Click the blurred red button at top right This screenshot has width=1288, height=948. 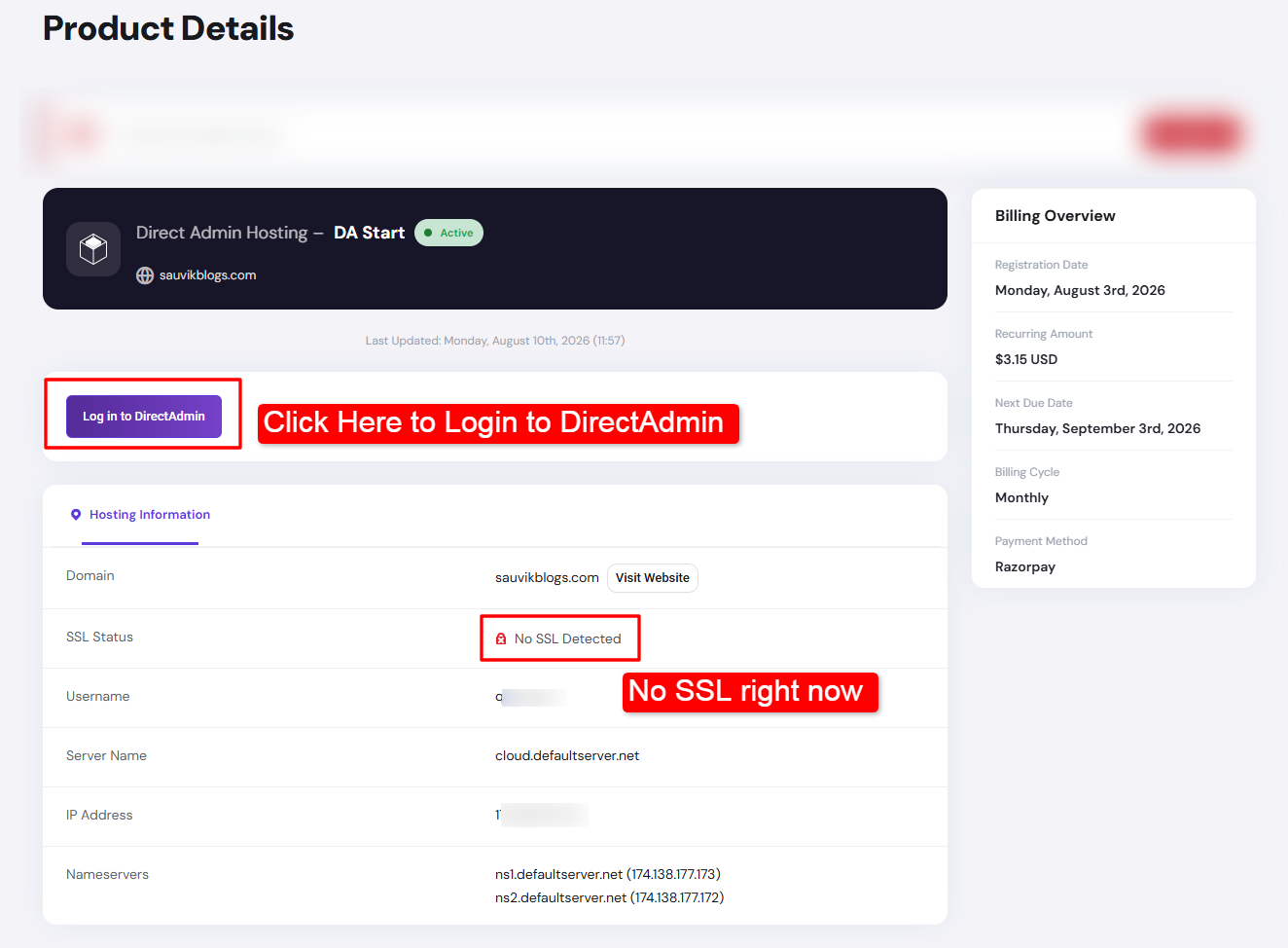pyautogui.click(x=1193, y=134)
